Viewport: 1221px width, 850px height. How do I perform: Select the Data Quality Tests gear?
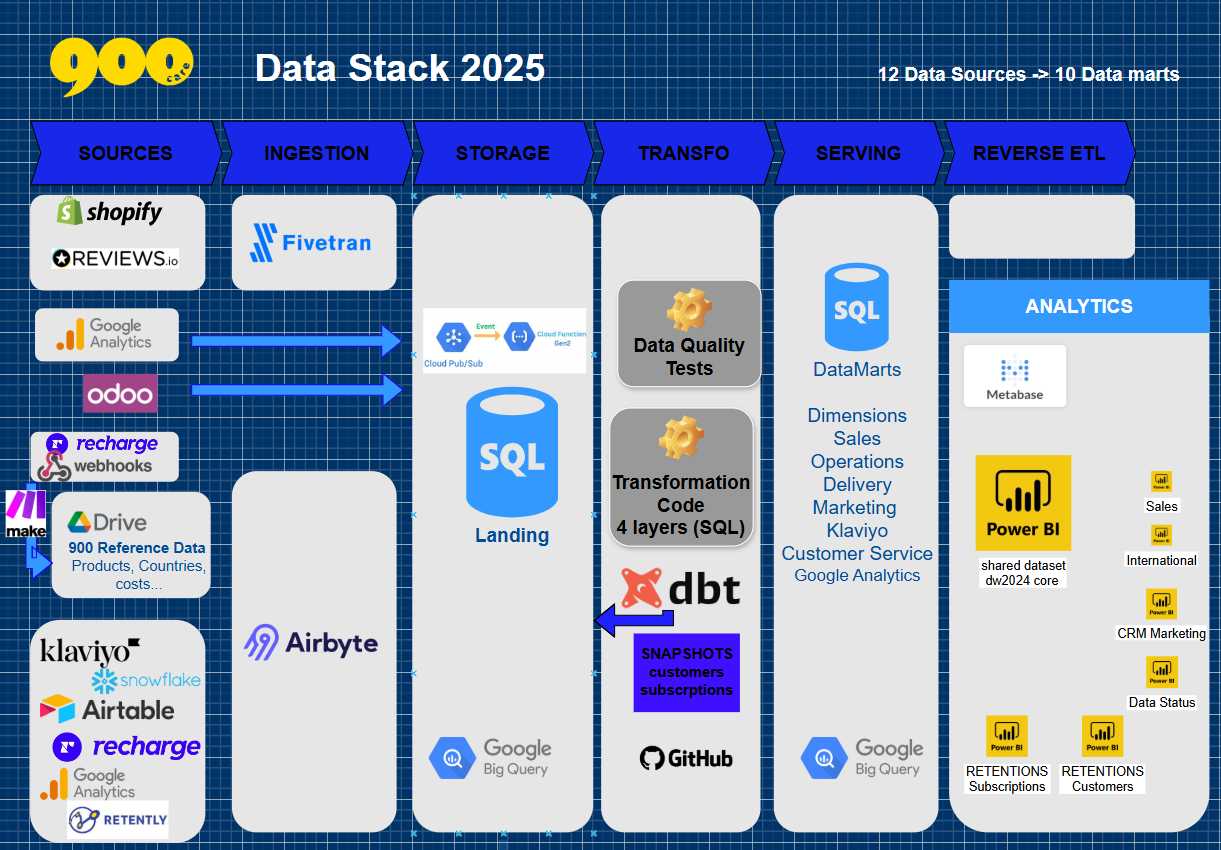[689, 311]
